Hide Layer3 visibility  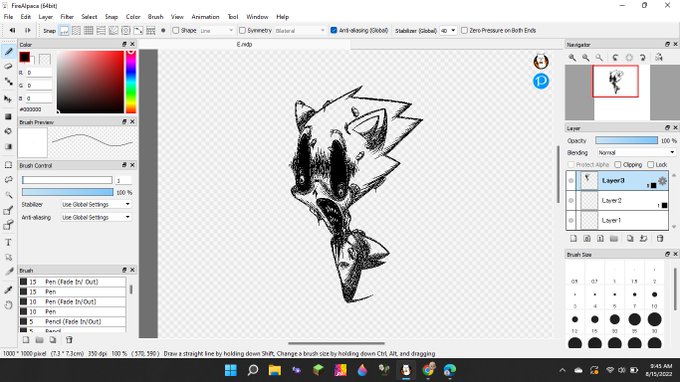pos(571,180)
